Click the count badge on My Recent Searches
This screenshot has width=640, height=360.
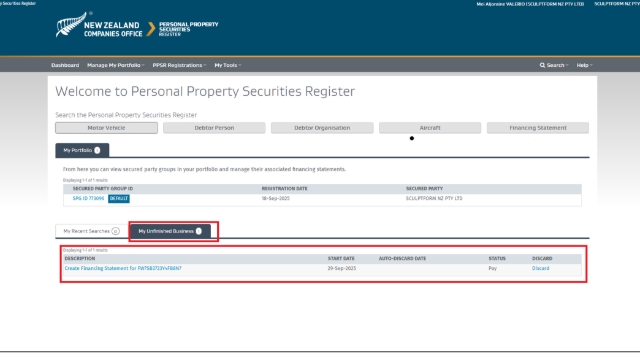116,231
